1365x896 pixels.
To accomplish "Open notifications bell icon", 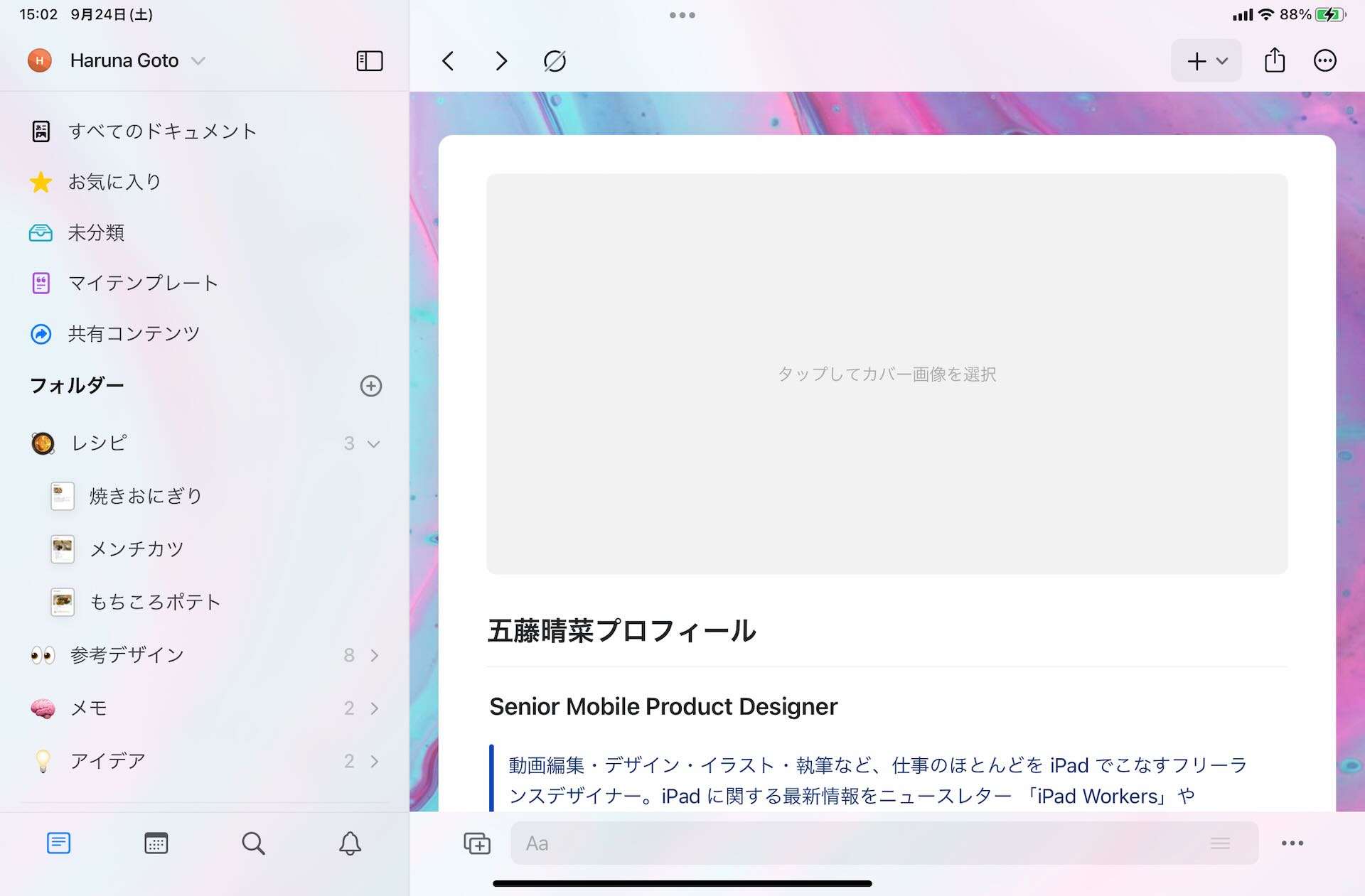I will click(350, 843).
